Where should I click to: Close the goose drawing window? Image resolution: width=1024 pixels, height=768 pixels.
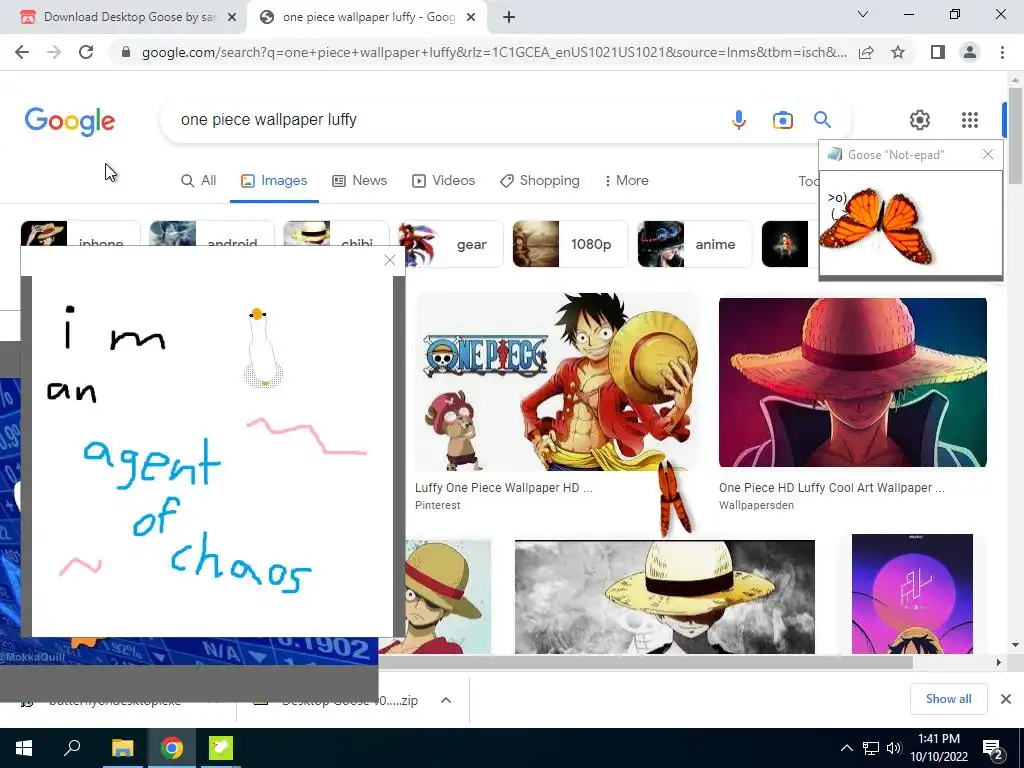coord(390,260)
